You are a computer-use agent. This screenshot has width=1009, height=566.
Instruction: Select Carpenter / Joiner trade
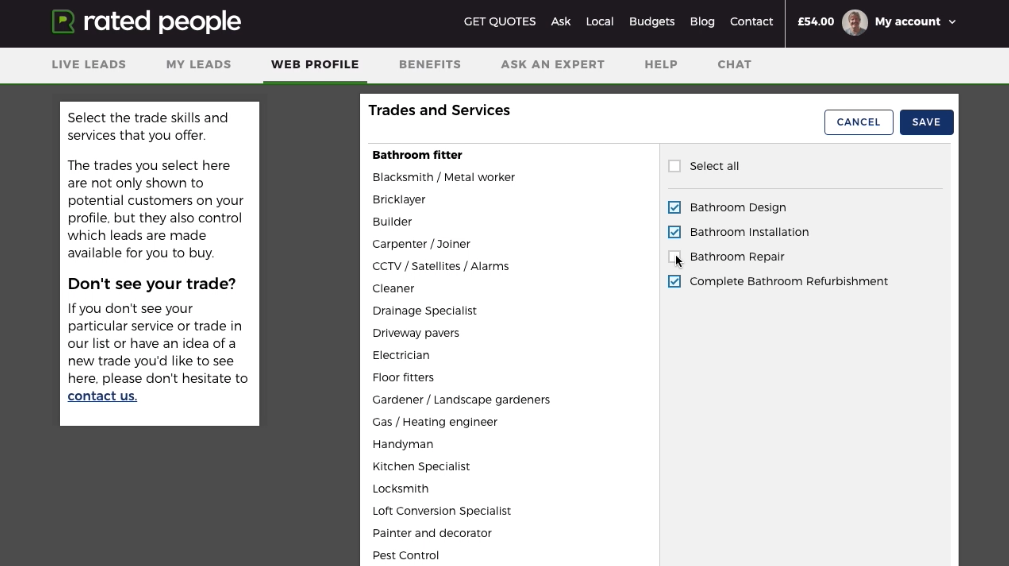click(x=421, y=244)
